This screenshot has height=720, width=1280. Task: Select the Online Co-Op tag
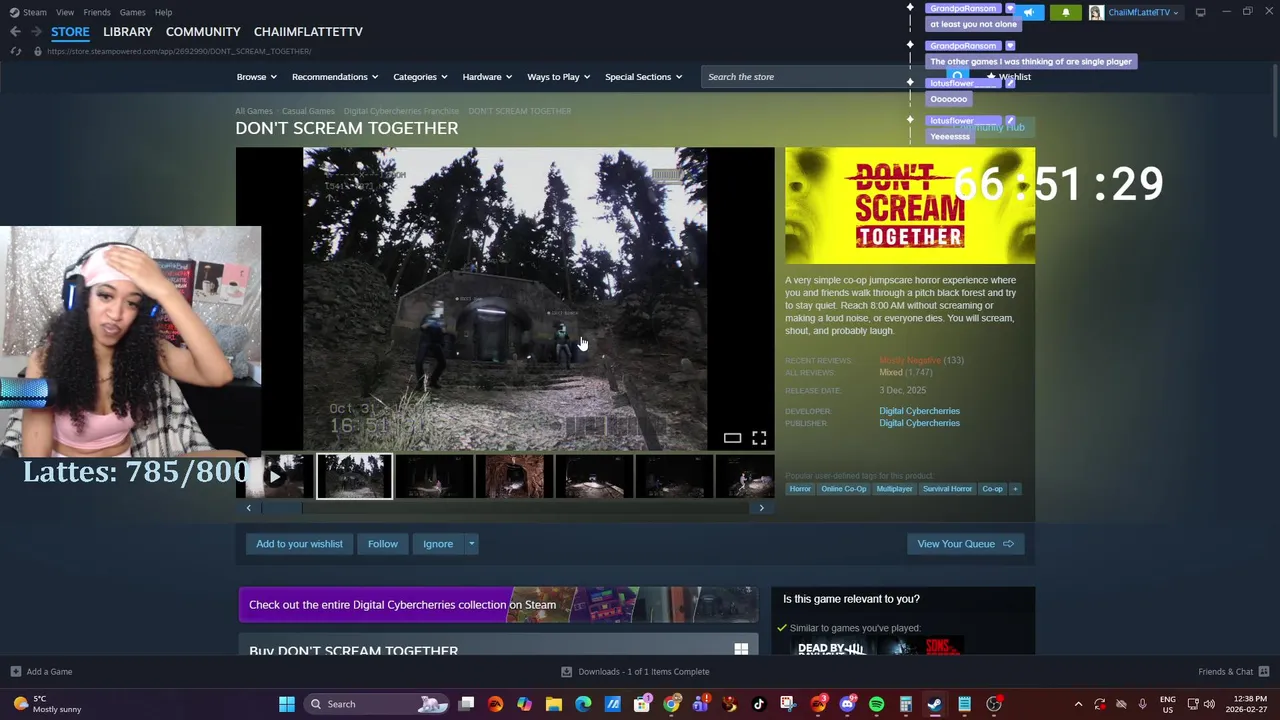844,489
